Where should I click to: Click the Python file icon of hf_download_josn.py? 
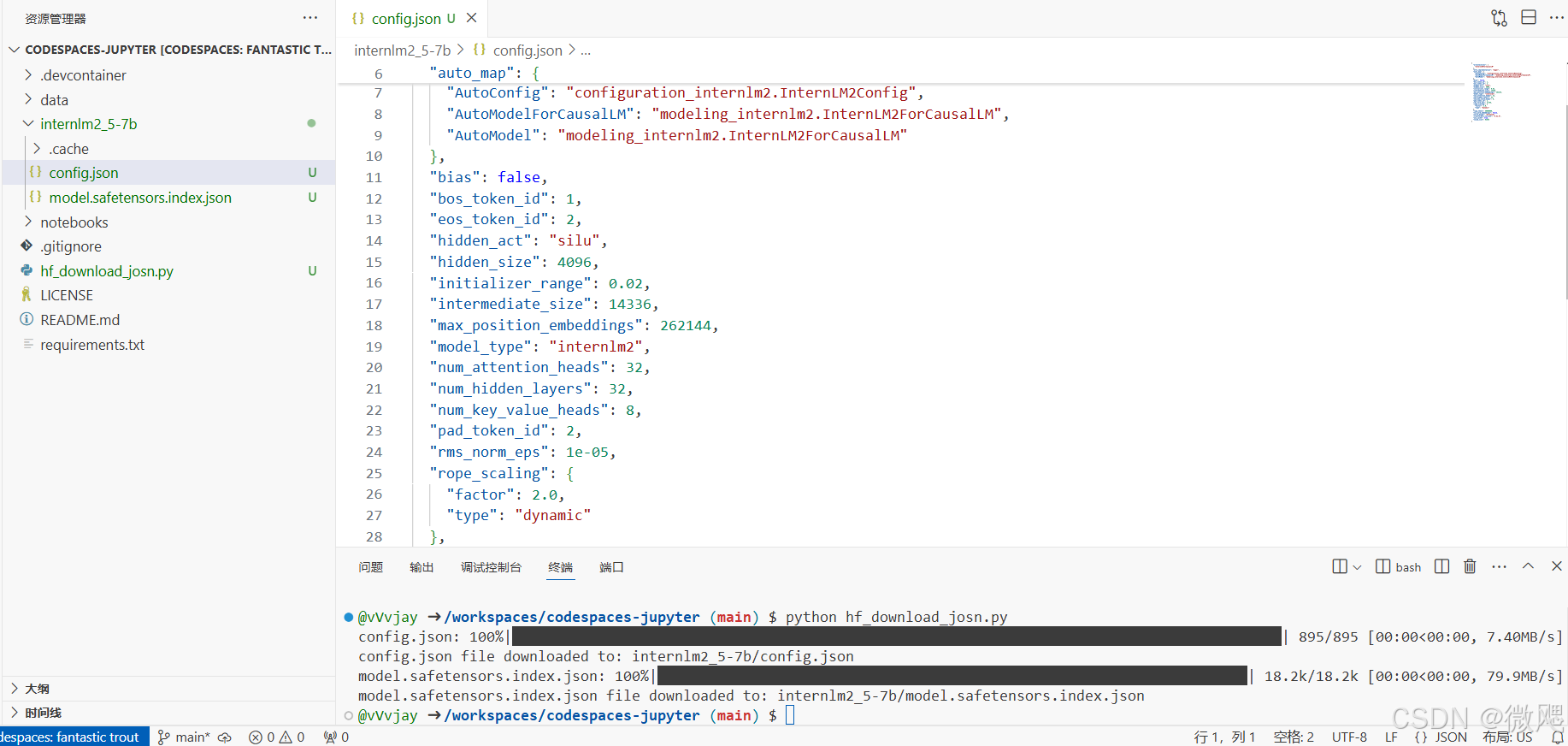point(27,270)
